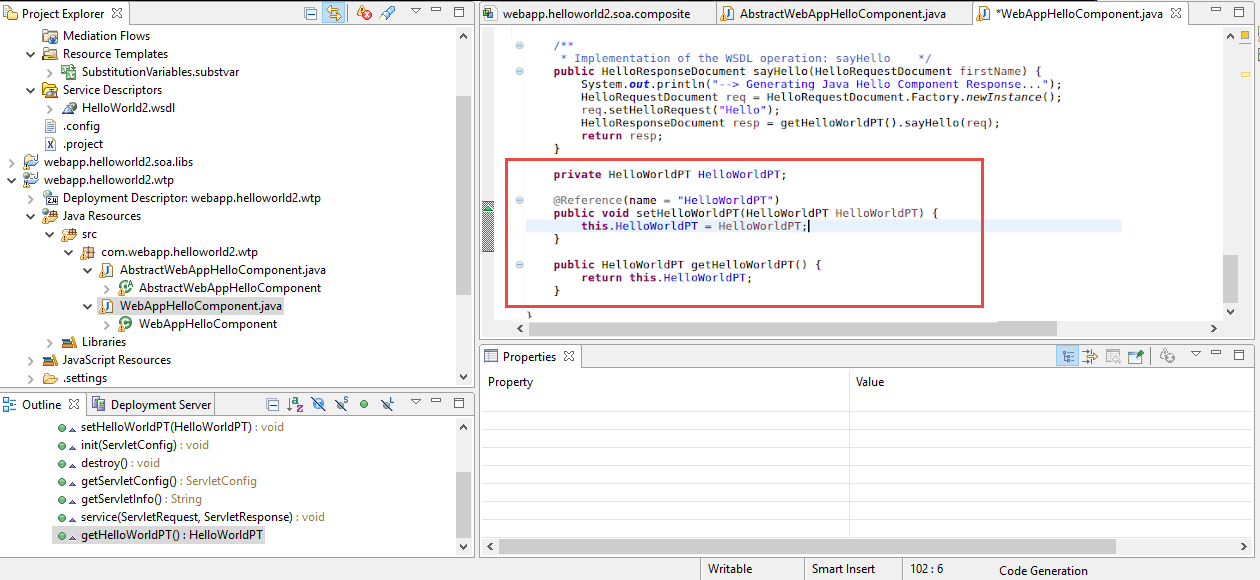Click the Property column header
The image size is (1260, 580).
pos(510,382)
